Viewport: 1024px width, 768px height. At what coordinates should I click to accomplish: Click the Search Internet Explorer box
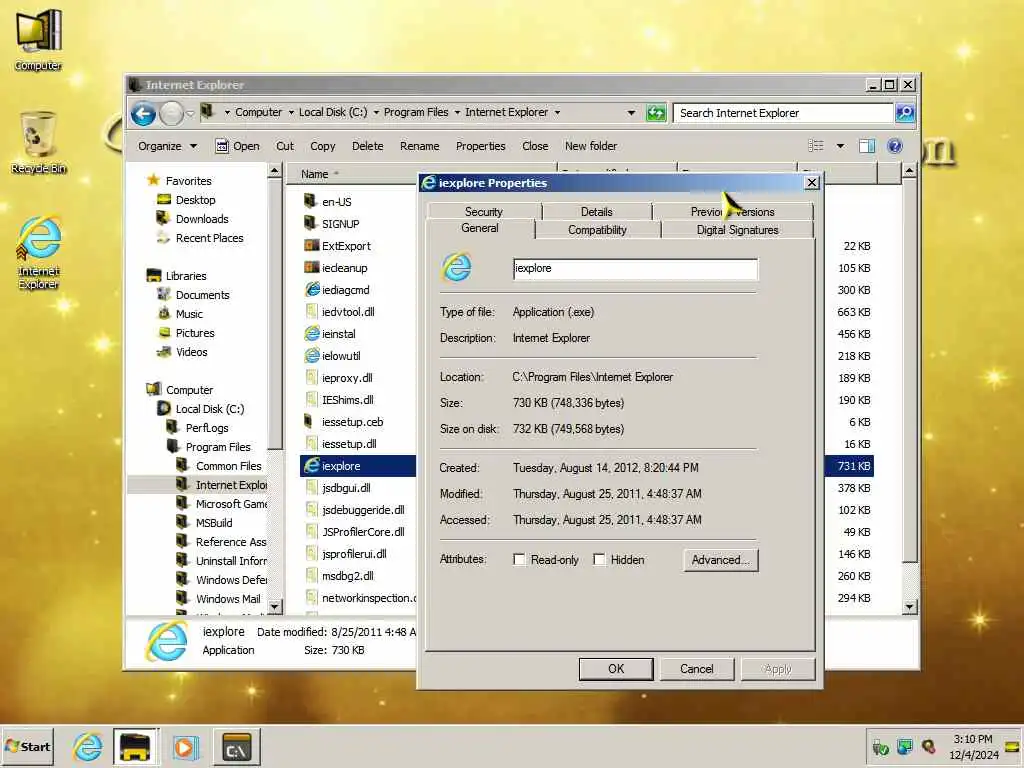point(783,113)
